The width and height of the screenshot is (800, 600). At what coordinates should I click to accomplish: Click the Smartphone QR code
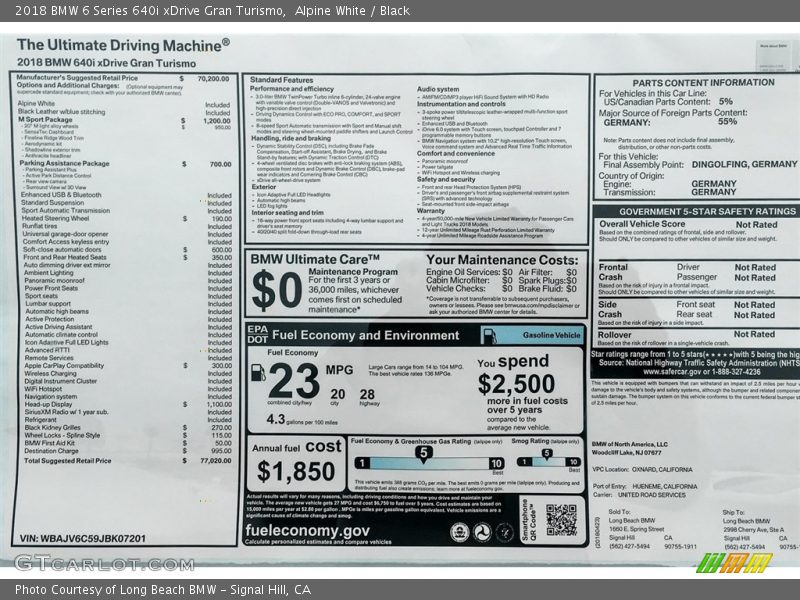[561, 520]
